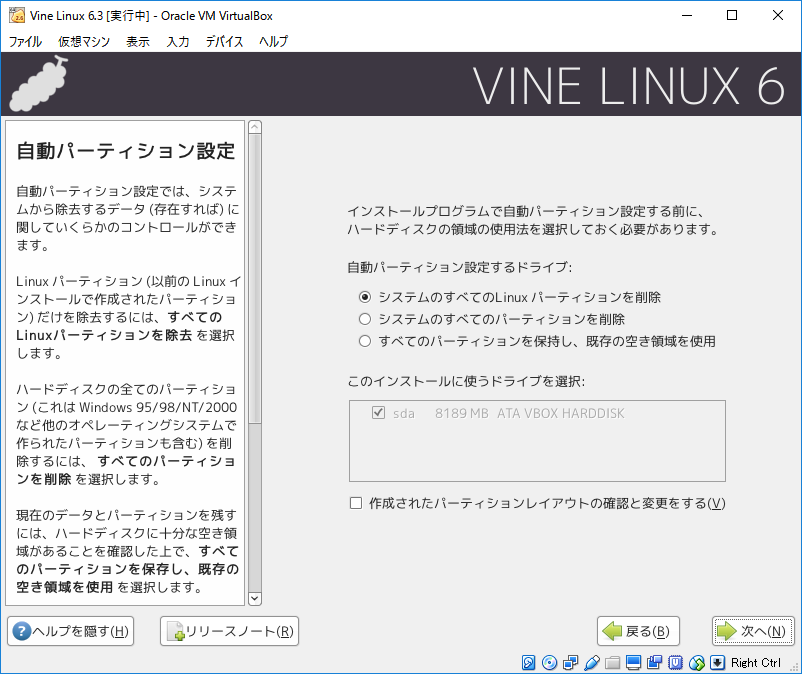Image resolution: width=802 pixels, height=674 pixels.
Task: Click the optical disc drive status icon
Action: 549,663
